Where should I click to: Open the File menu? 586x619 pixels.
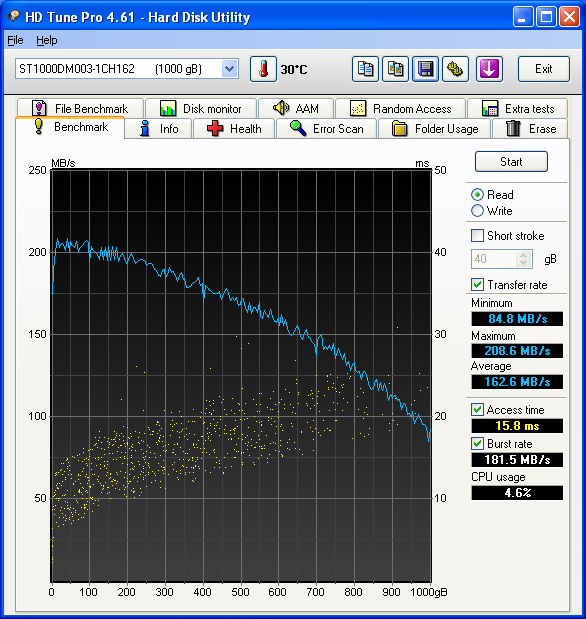coord(15,40)
